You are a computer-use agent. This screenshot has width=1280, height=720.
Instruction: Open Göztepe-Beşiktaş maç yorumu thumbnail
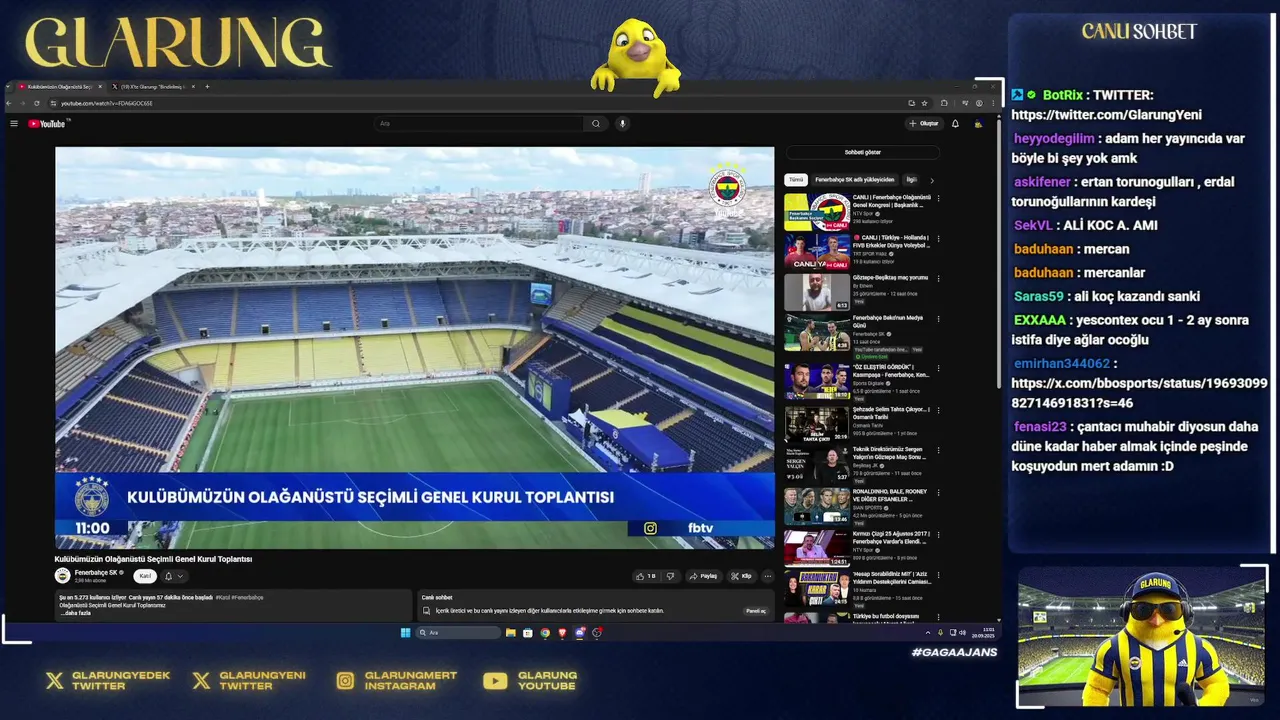tap(817, 292)
